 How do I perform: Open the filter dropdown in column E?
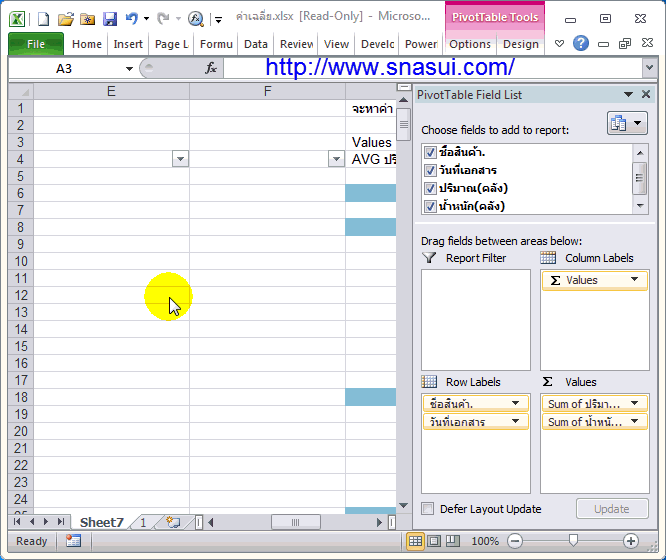tap(180, 159)
